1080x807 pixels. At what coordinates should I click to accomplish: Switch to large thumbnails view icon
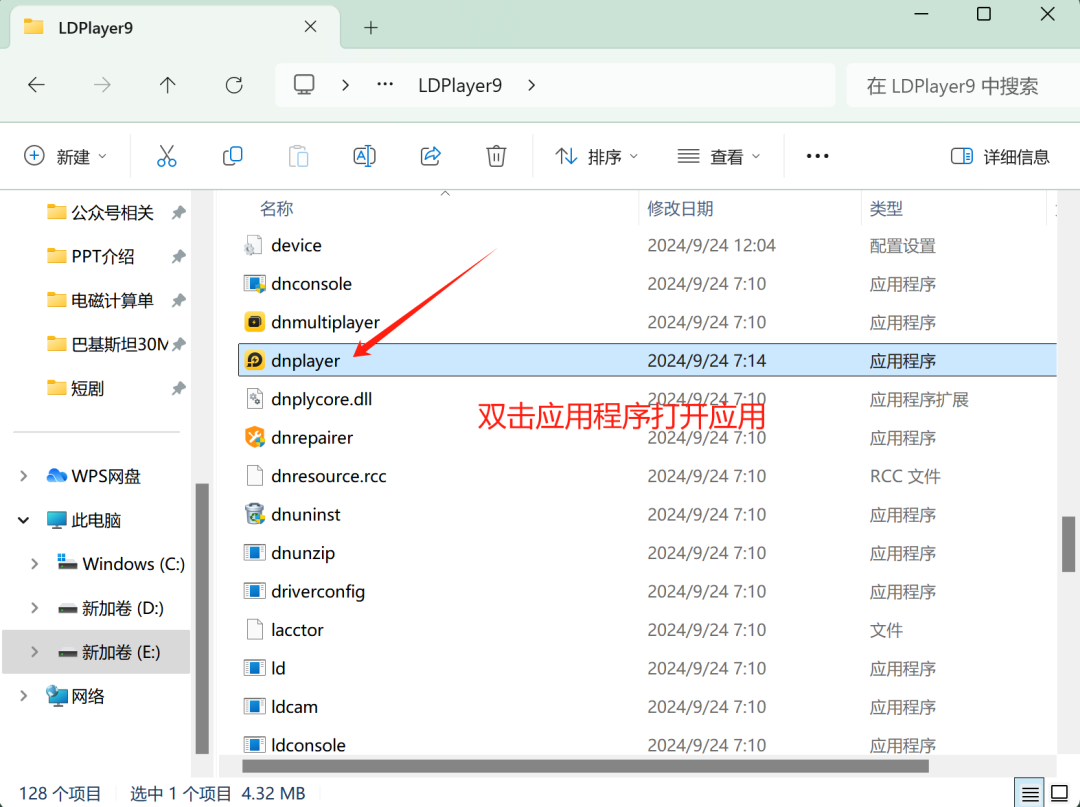pyautogui.click(x=1060, y=793)
